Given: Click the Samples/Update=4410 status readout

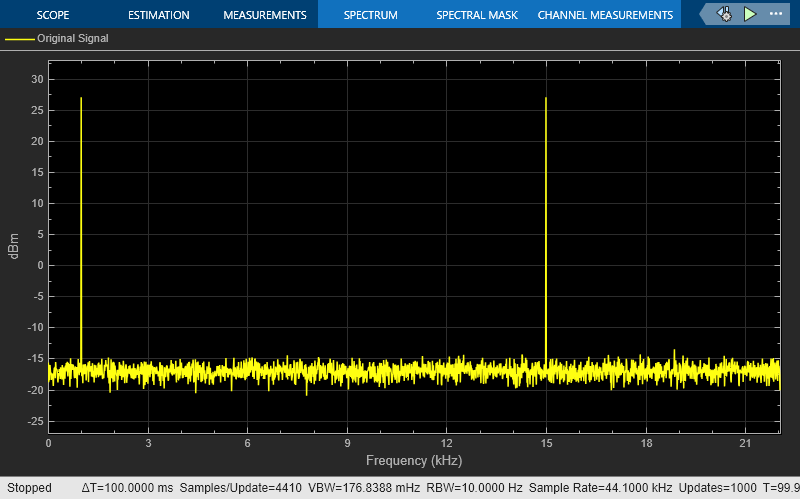Looking at the screenshot, I should [x=240, y=488].
